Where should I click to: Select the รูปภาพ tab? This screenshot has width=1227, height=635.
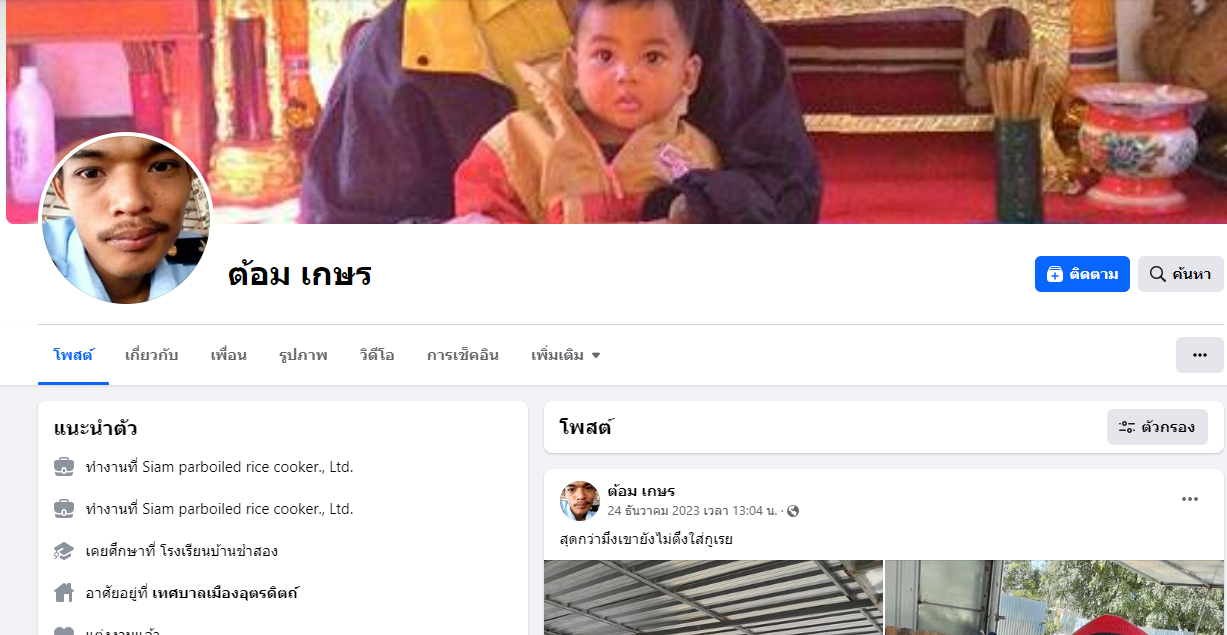[303, 355]
